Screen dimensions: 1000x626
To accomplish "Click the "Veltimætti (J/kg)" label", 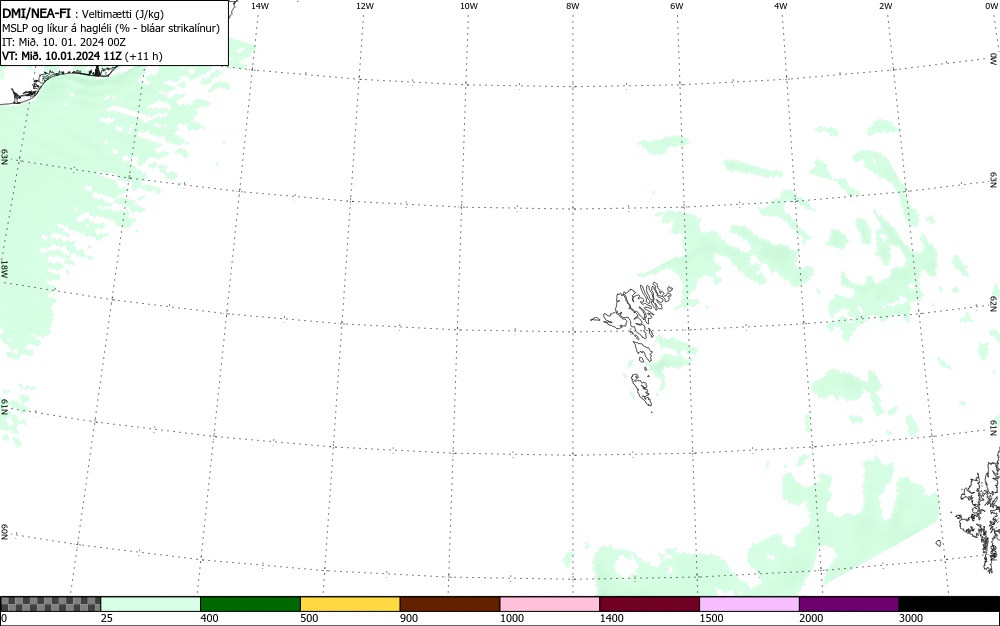I will pyautogui.click(x=122, y=14).
